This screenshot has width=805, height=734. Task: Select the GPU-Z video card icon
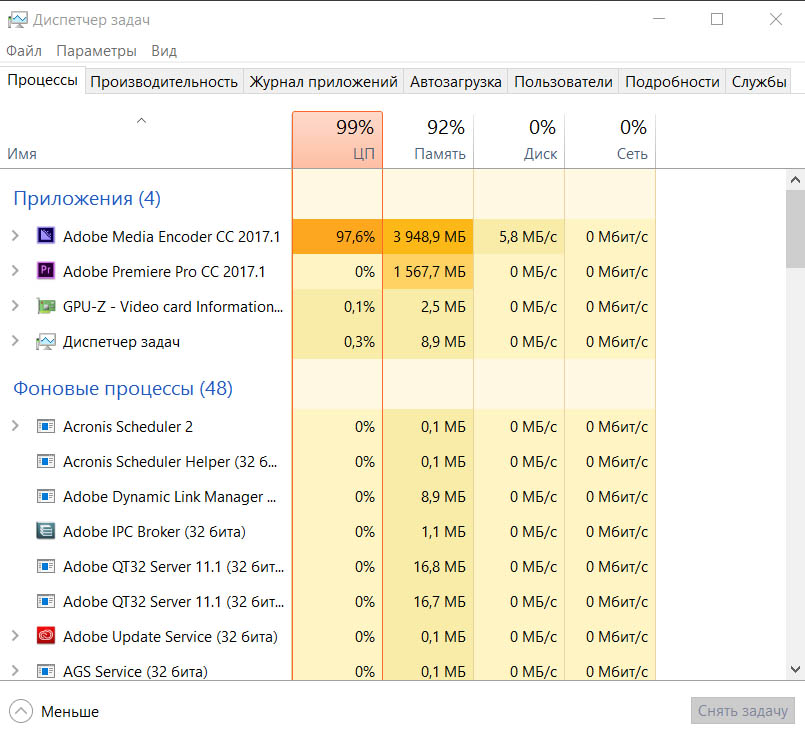coord(46,306)
